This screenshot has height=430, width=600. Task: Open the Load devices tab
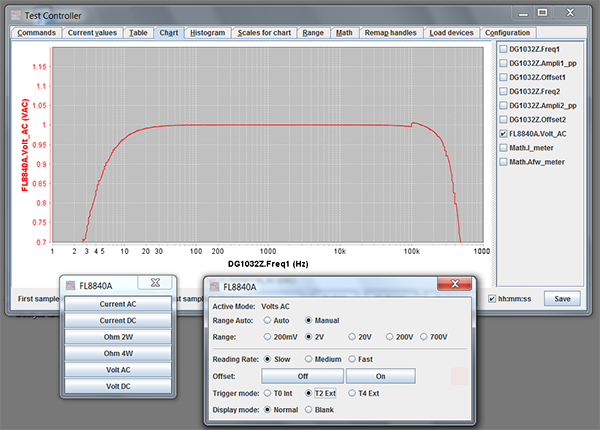coord(451,33)
